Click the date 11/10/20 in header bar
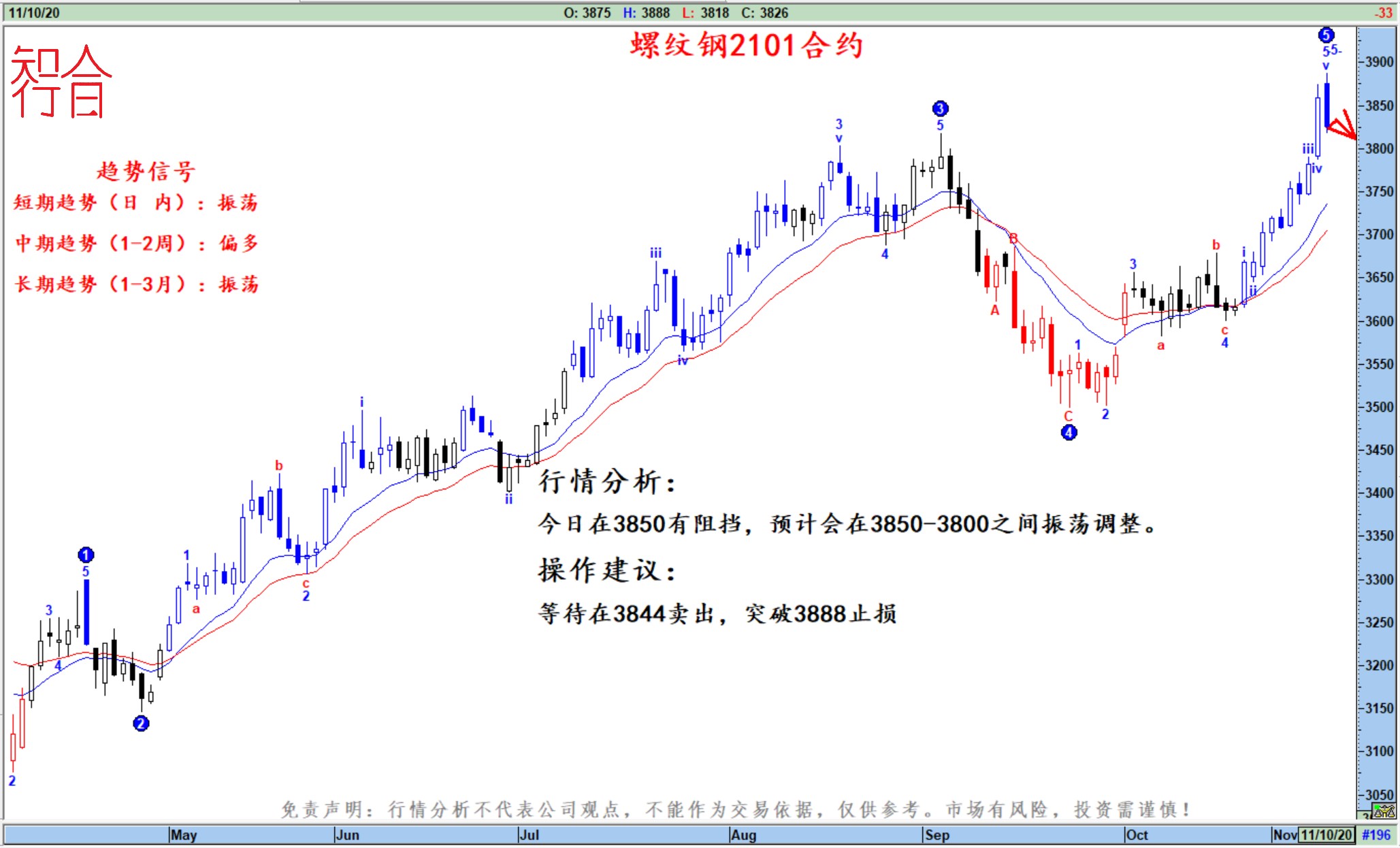Viewport: 1400px width, 848px height. (x=34, y=13)
